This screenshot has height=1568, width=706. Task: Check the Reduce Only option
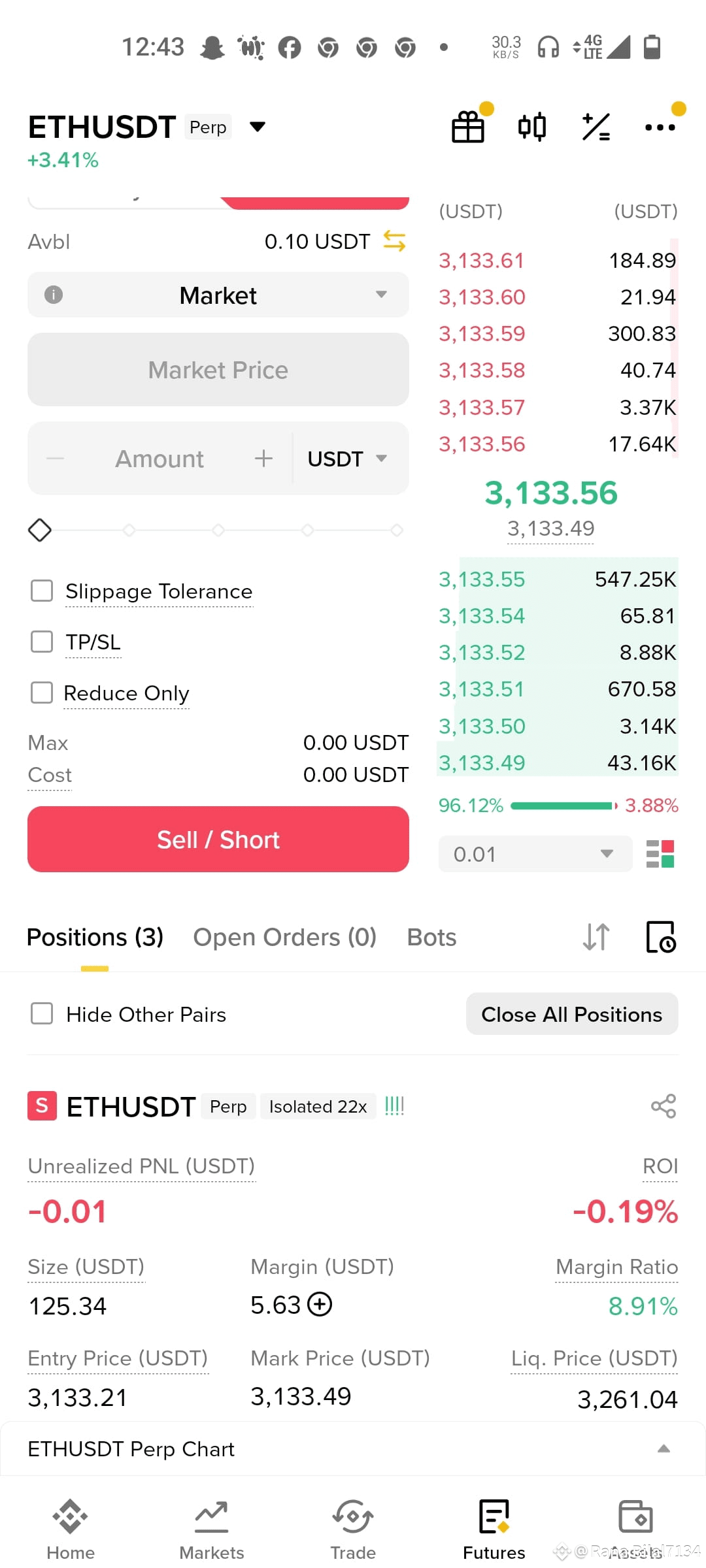point(42,693)
